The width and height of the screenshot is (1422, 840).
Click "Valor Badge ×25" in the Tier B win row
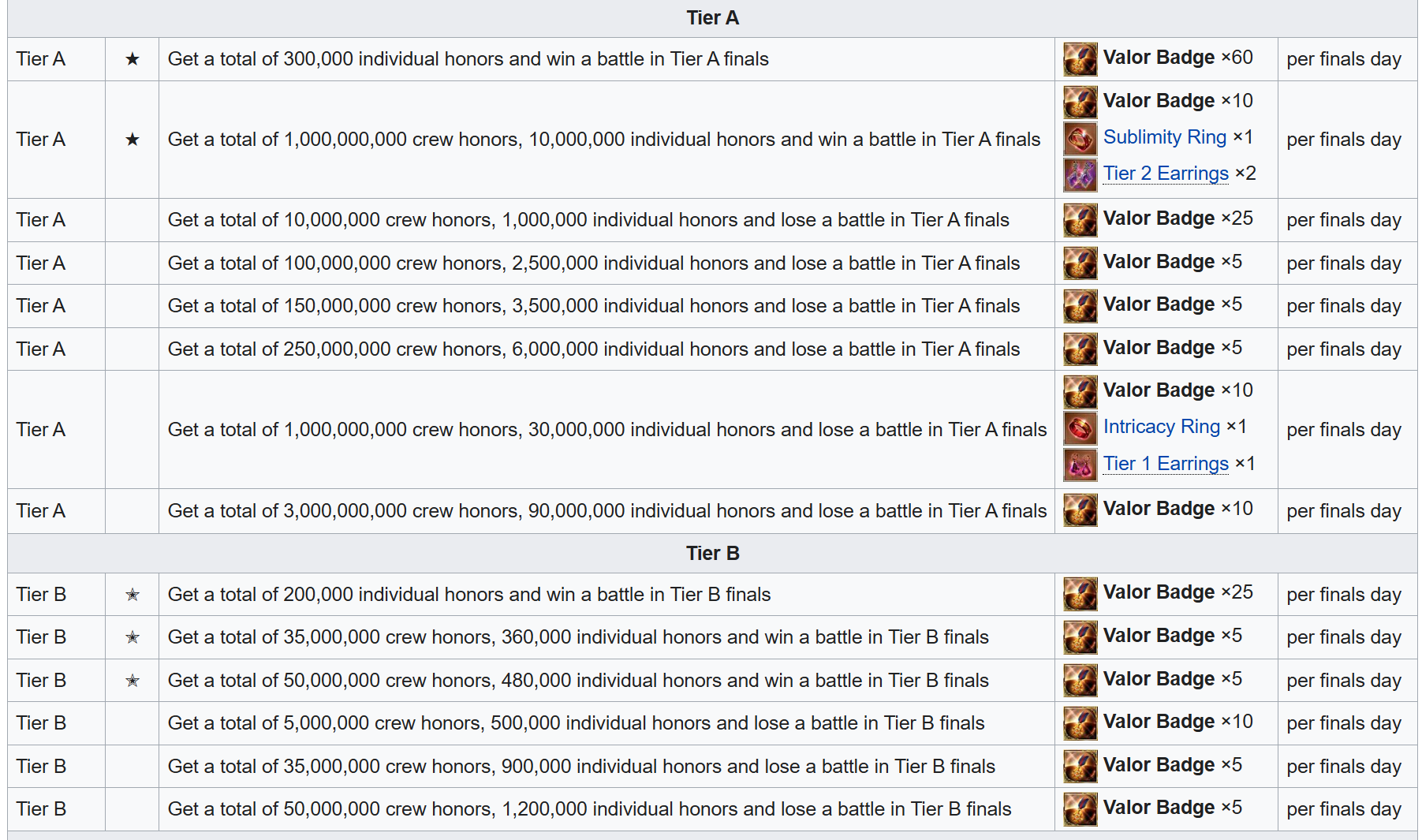point(1178,592)
